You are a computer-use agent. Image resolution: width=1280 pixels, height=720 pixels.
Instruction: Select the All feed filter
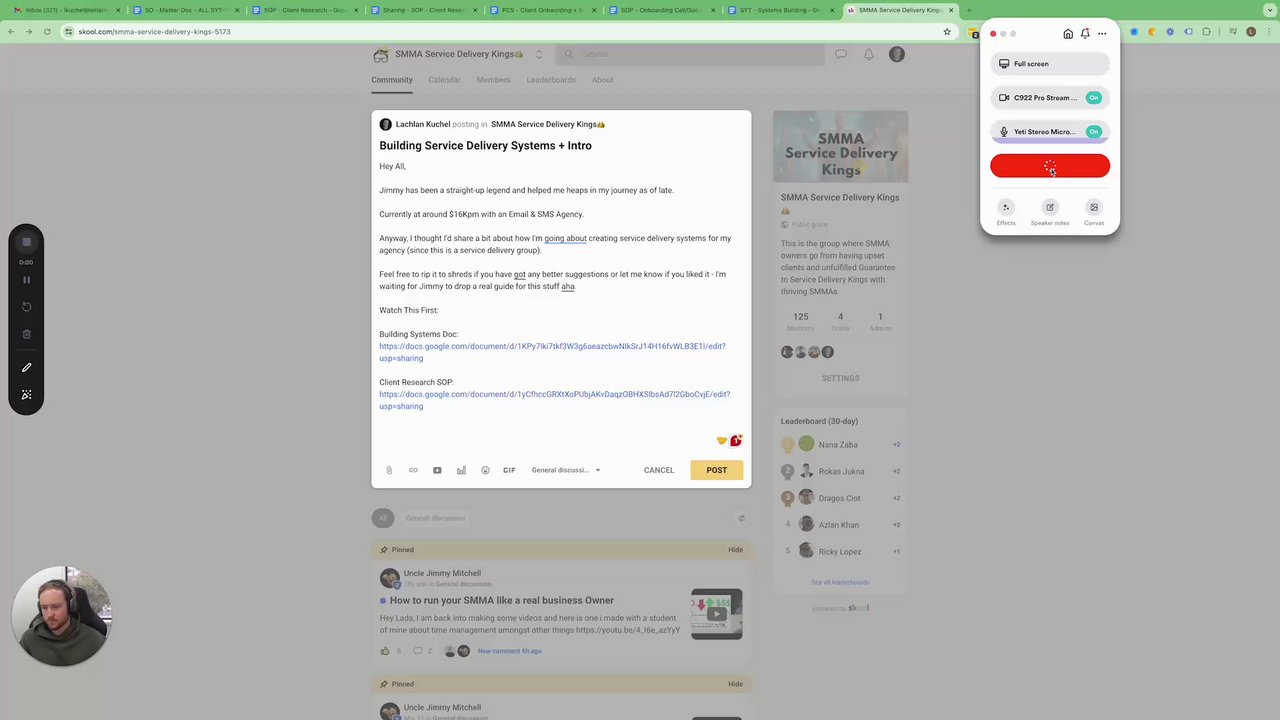click(x=382, y=518)
